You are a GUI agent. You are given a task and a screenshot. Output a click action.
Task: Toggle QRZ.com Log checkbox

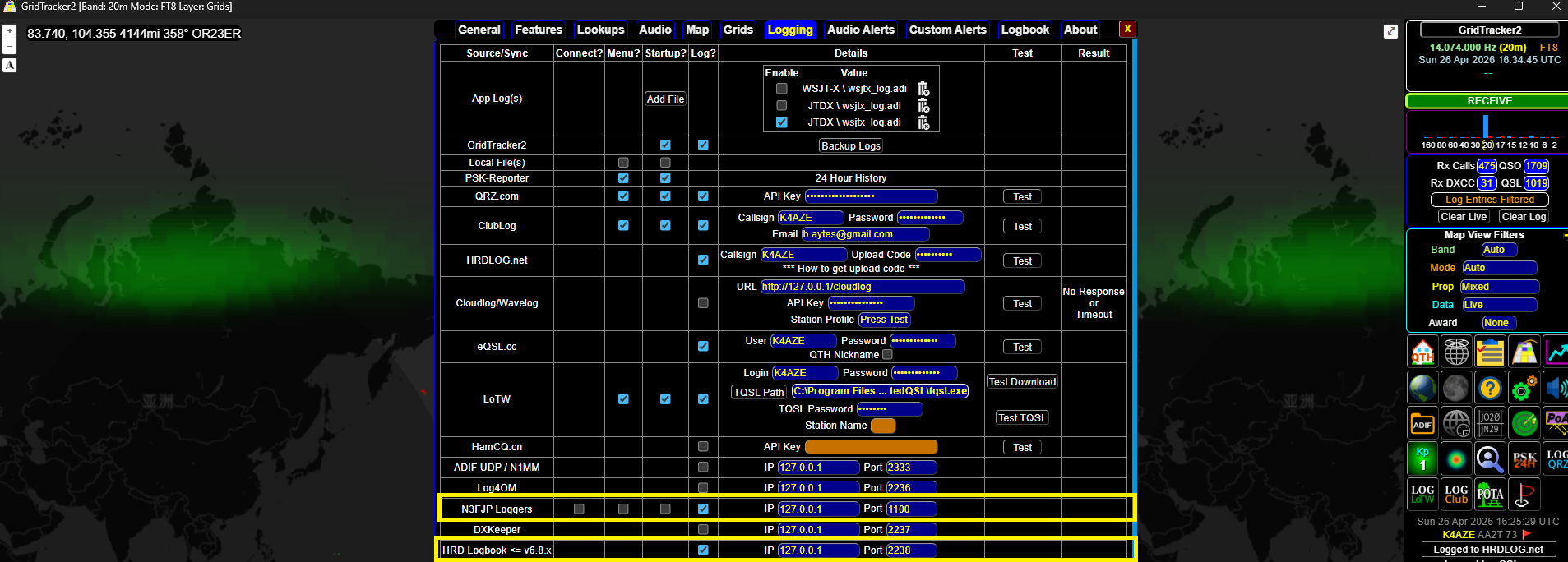pos(703,196)
